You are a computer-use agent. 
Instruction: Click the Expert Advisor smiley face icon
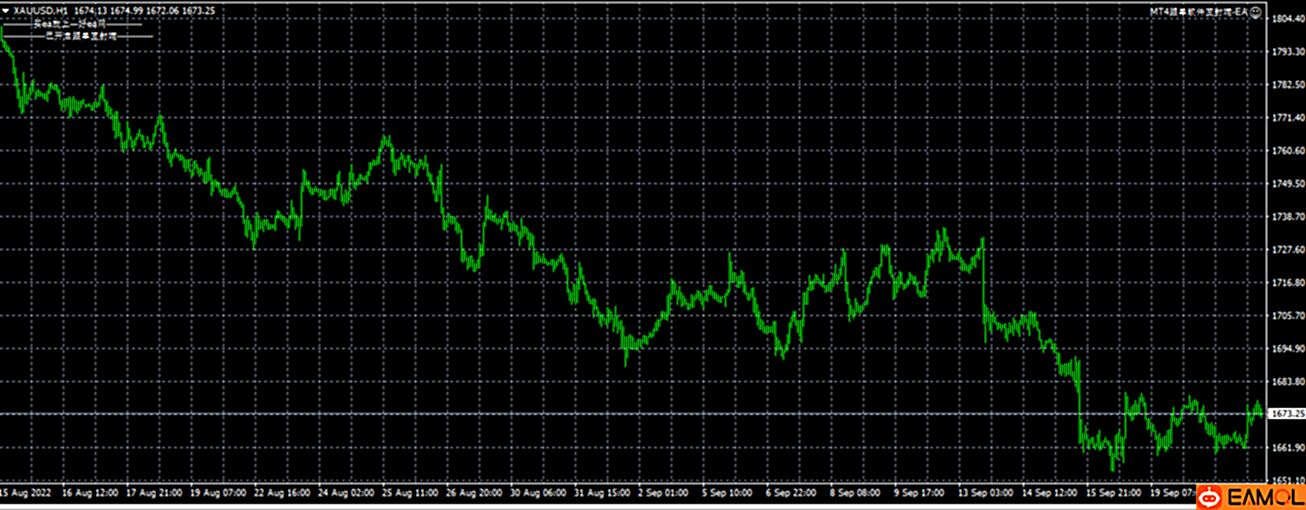[1255, 11]
